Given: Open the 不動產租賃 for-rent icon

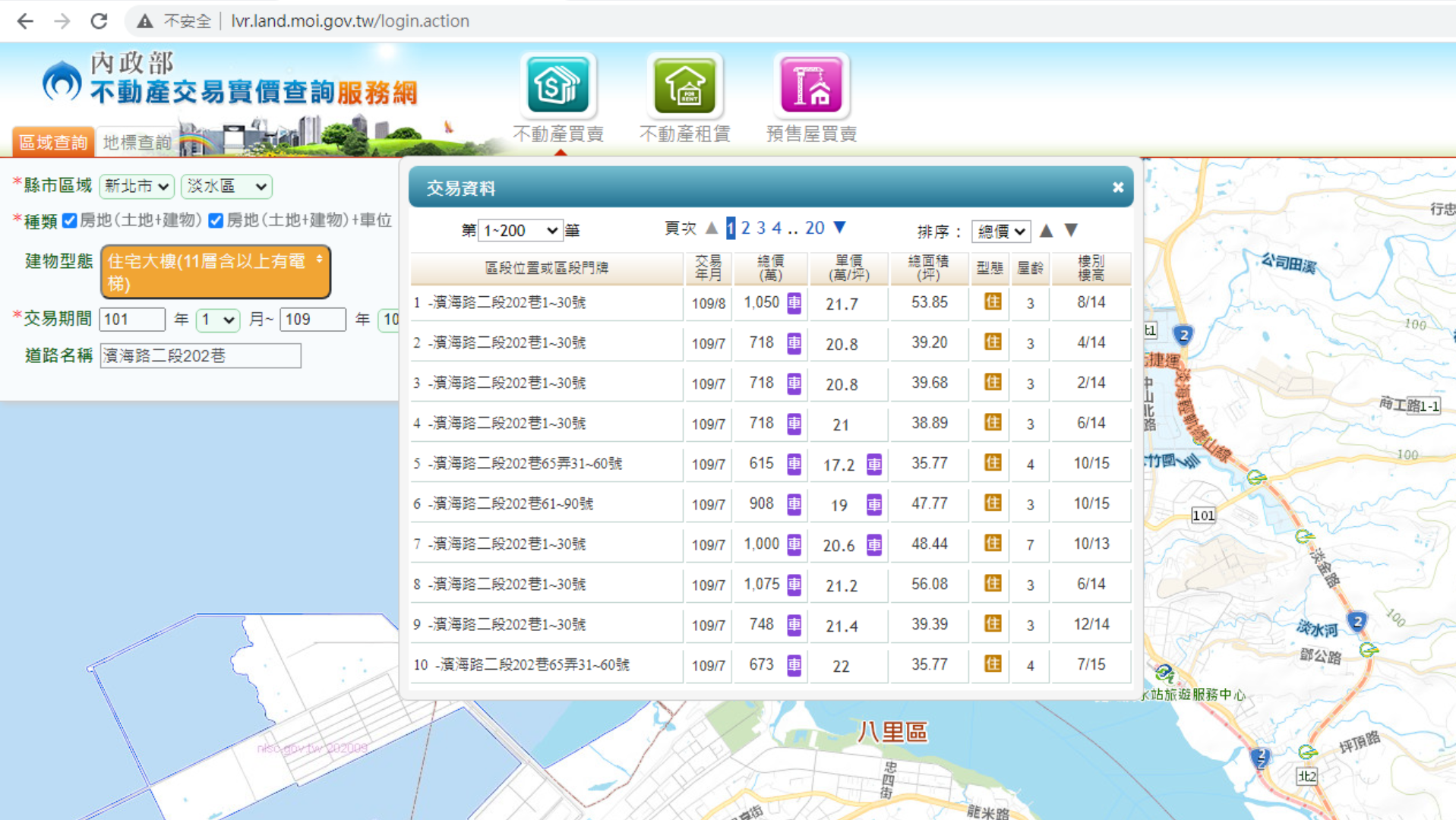Looking at the screenshot, I should (685, 84).
